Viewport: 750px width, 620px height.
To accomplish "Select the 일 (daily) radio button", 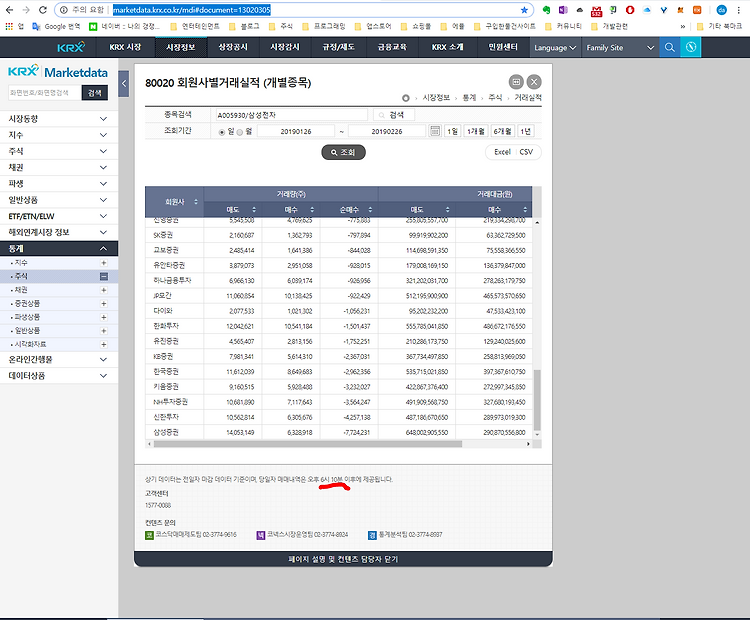I will [x=221, y=132].
